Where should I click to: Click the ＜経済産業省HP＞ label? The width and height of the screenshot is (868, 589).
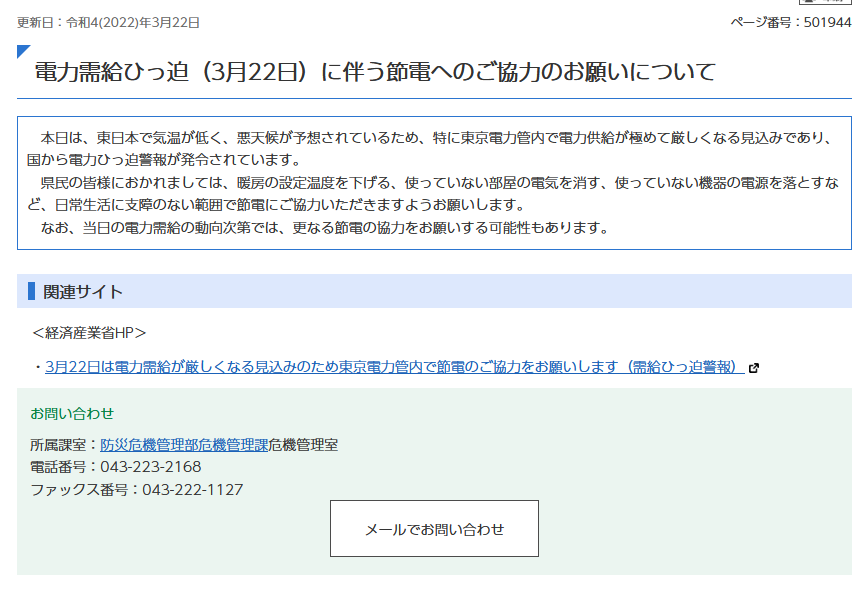click(89, 333)
